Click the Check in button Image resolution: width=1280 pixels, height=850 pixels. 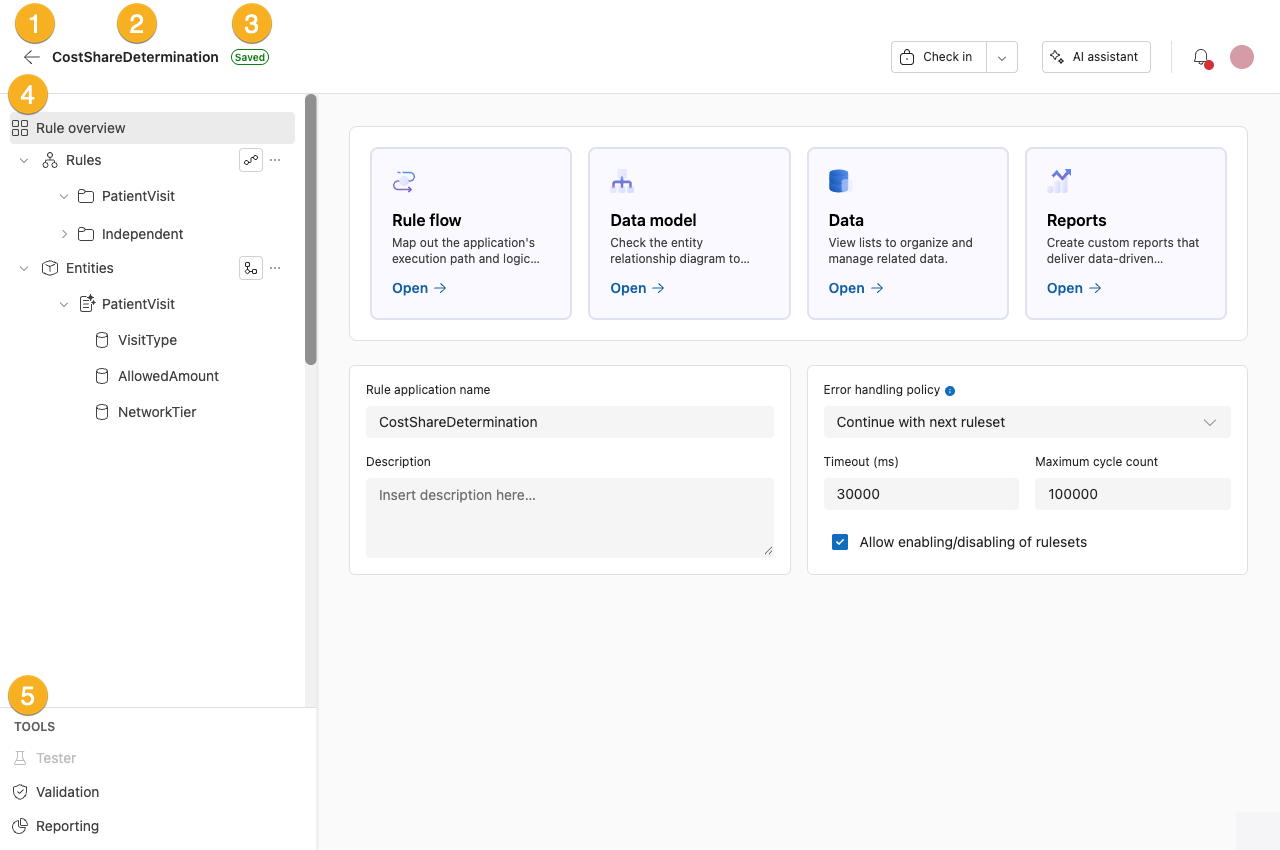pos(937,57)
